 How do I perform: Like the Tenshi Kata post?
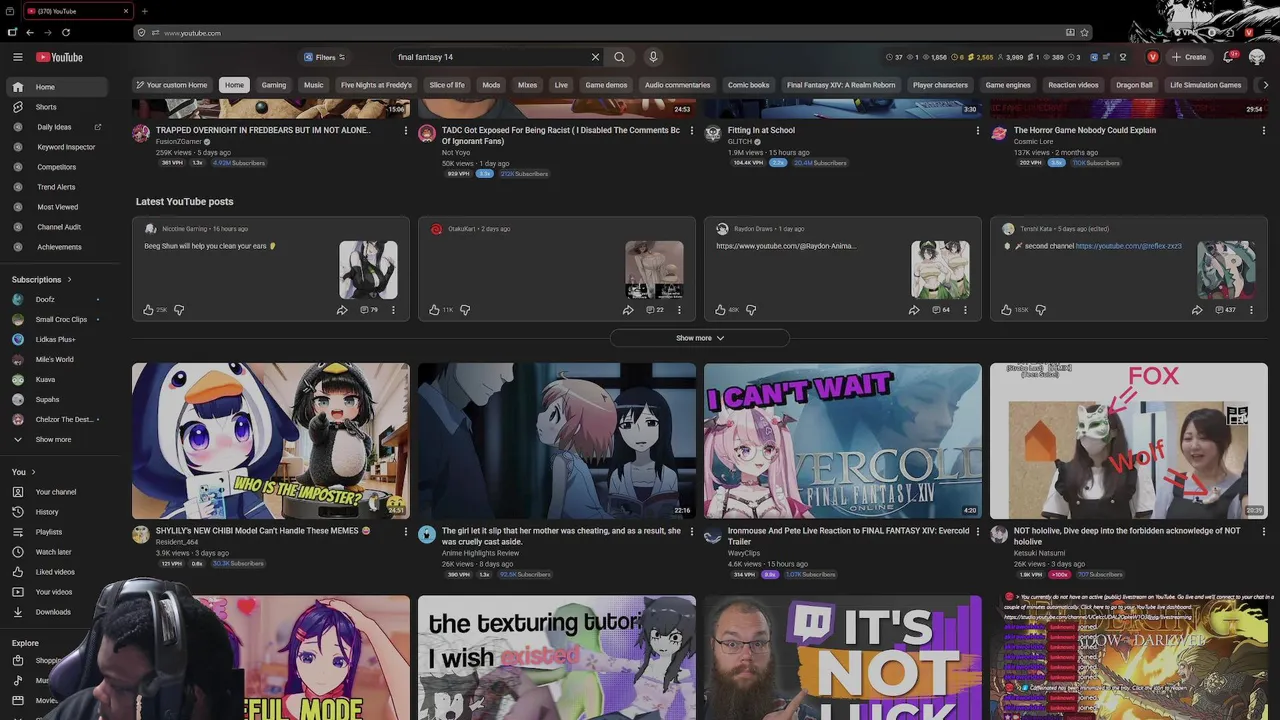[1006, 310]
